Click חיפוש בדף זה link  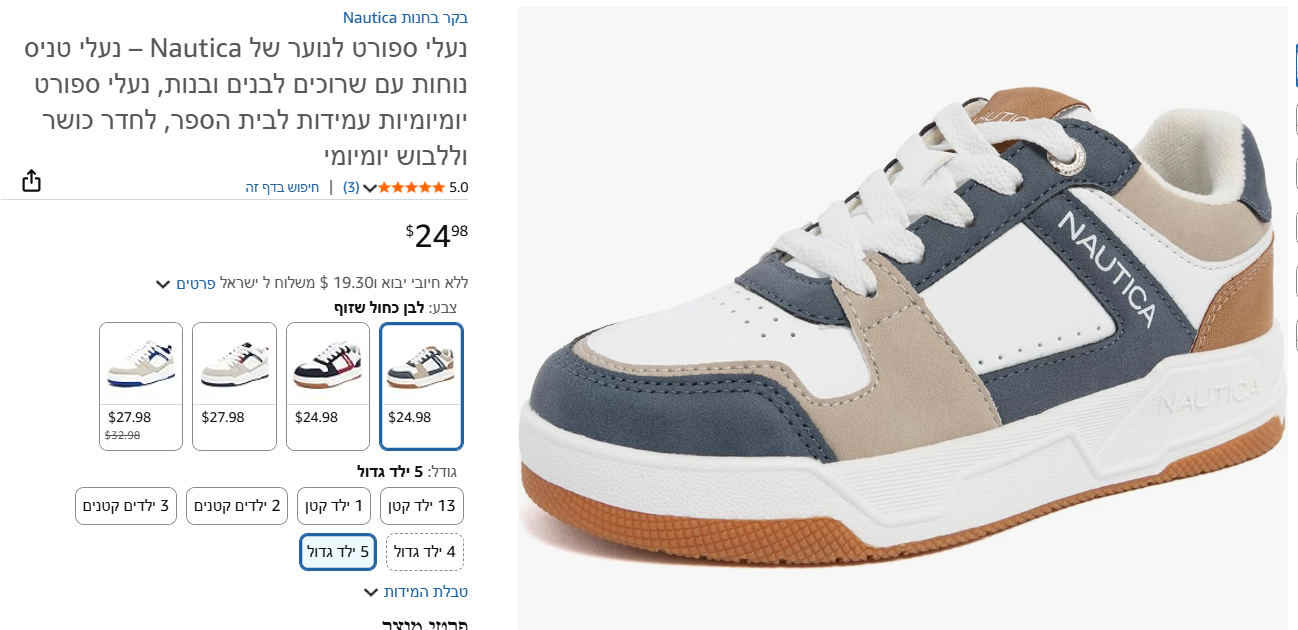[x=282, y=187]
